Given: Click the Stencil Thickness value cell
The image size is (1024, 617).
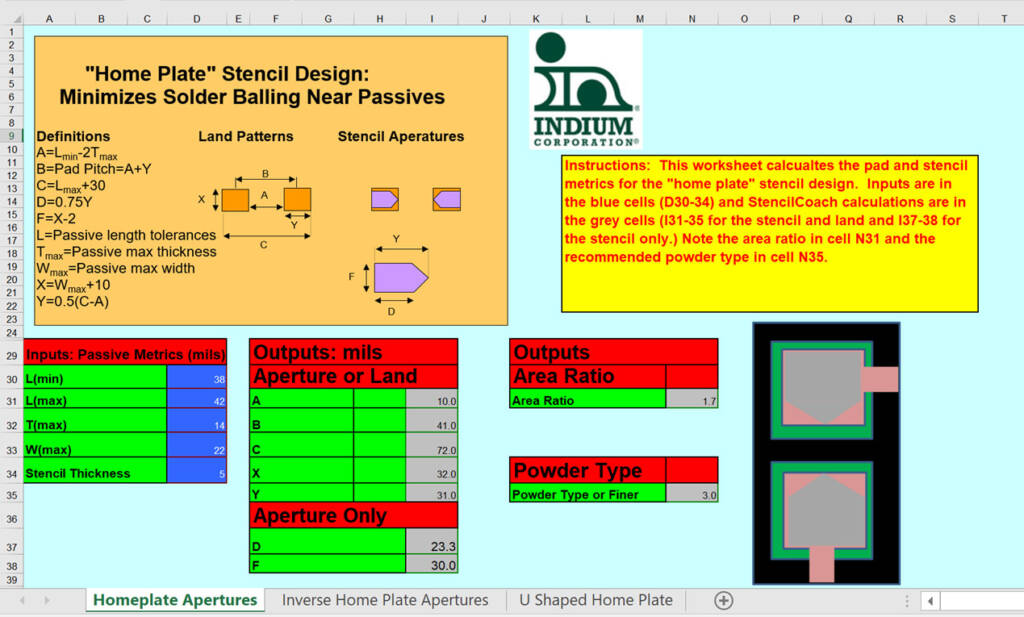Looking at the screenshot, I should (x=196, y=473).
